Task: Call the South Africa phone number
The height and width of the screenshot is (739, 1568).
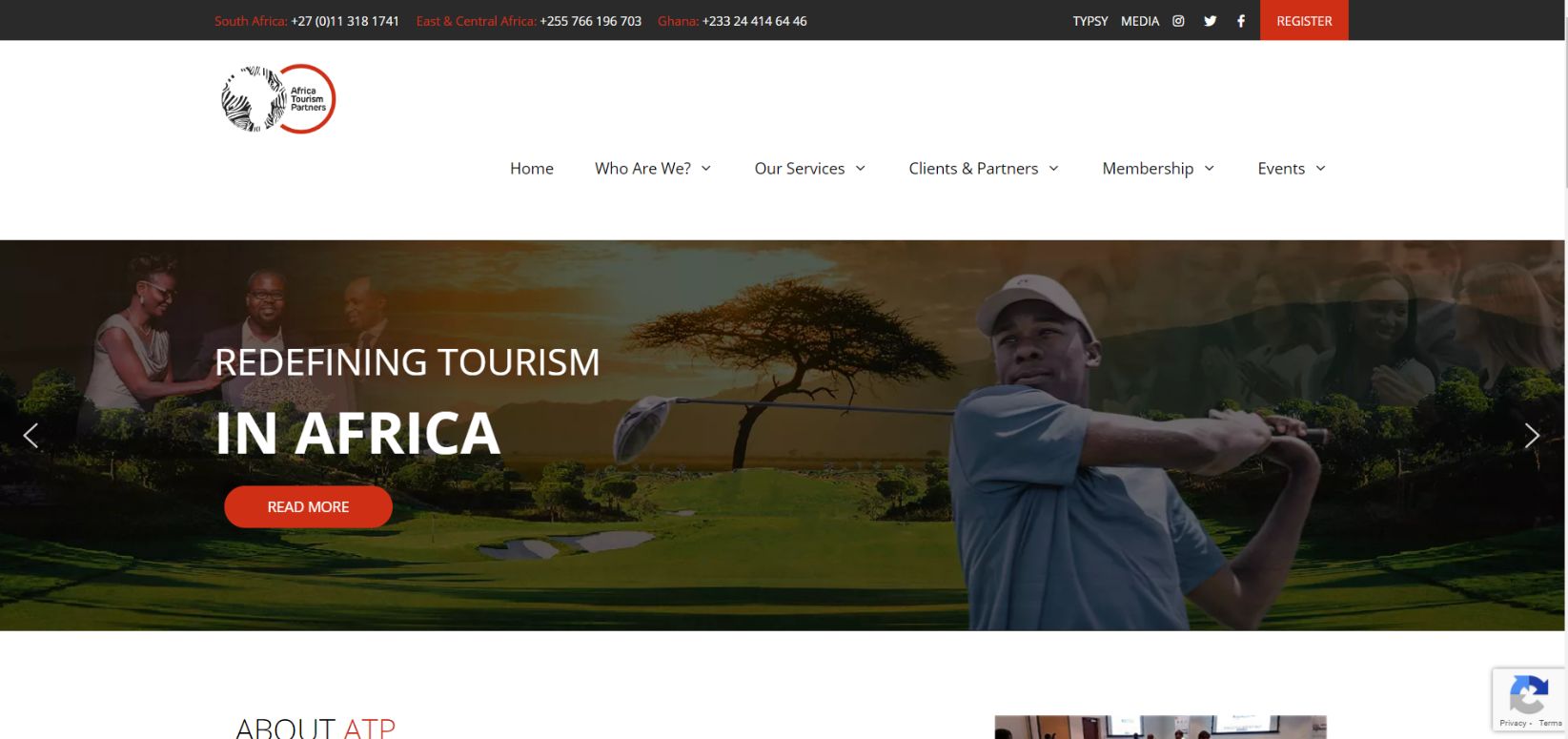Action: [345, 21]
